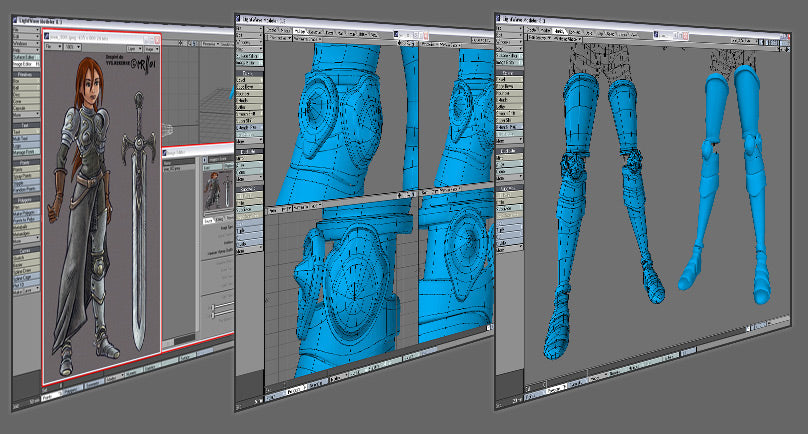Screen dimensions: 808x434
Task: Open the File dropdown in the image viewer
Action: click(x=53, y=47)
